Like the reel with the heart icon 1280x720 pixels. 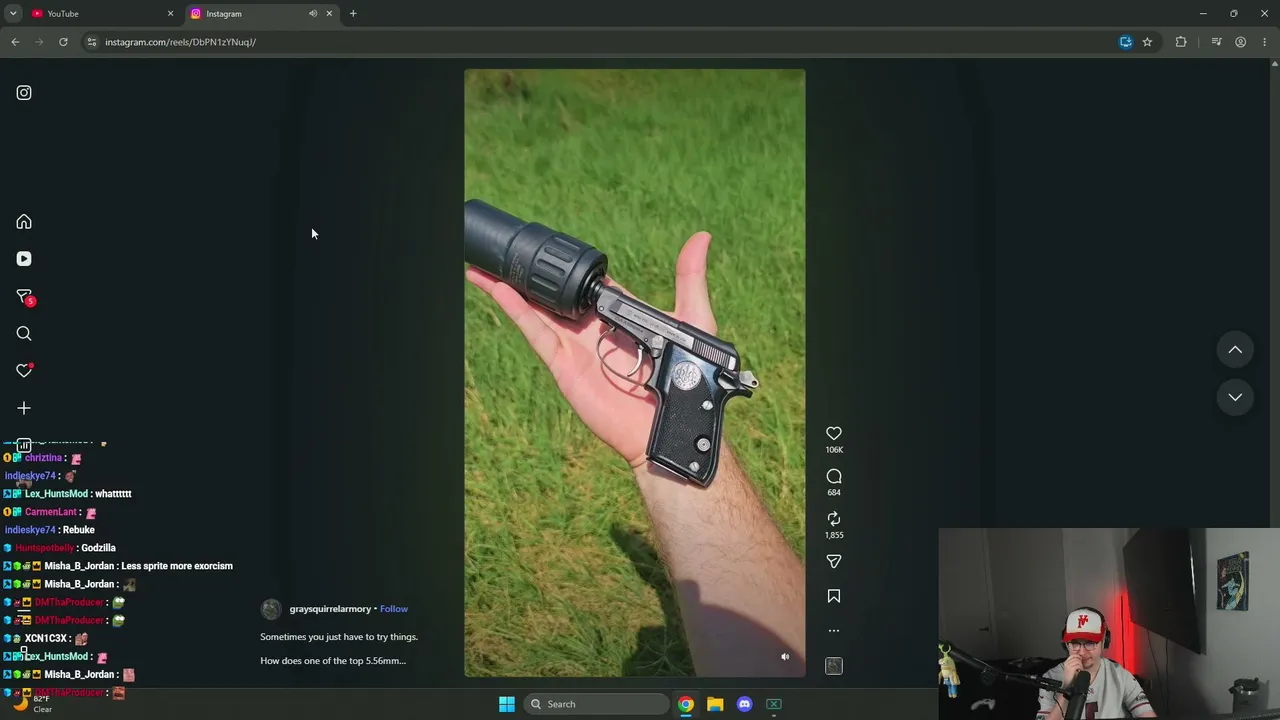[x=834, y=433]
